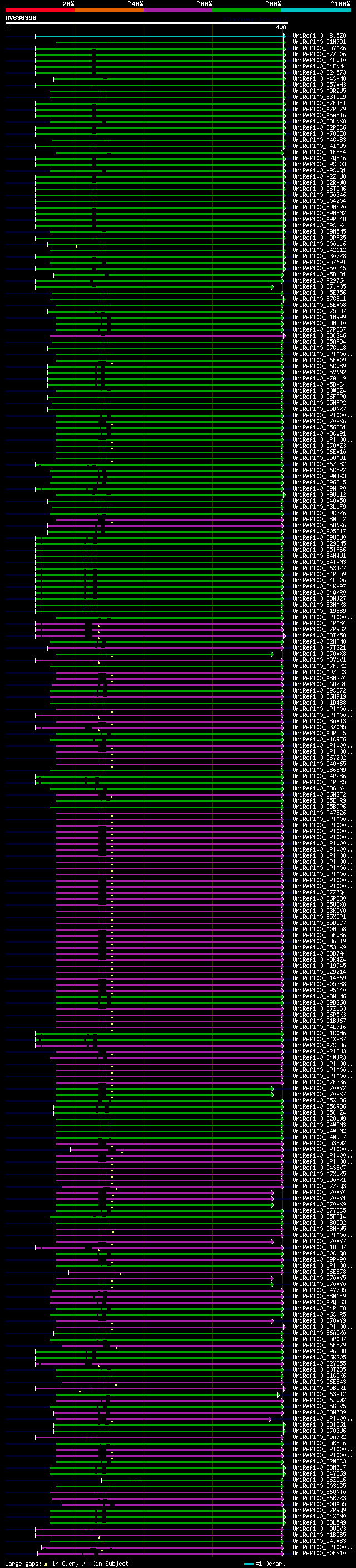356x1568 pixels.
Task: Select hit label UniRef100_B7GBL1
Action: coord(319,299)
